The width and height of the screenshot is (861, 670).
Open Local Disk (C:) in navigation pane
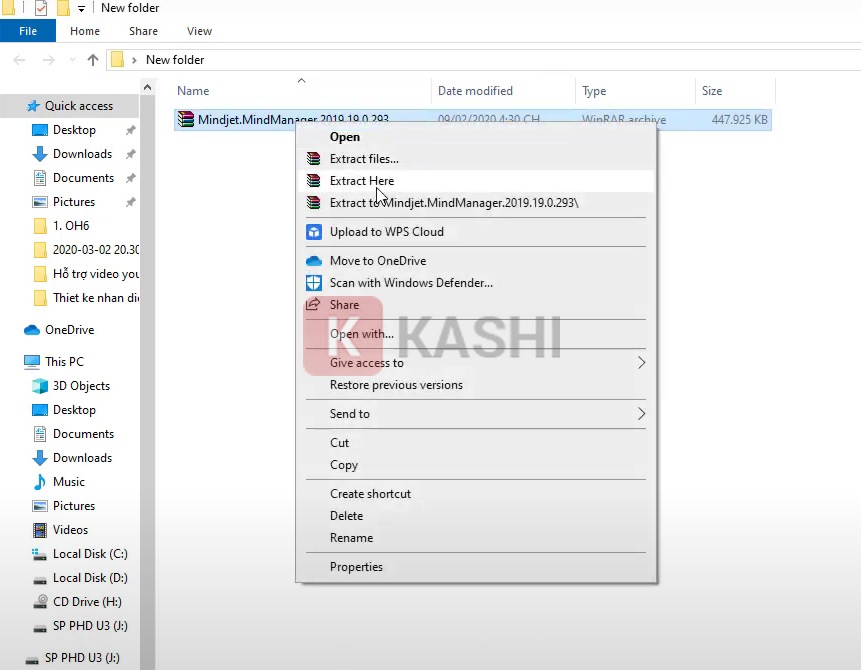click(x=89, y=554)
